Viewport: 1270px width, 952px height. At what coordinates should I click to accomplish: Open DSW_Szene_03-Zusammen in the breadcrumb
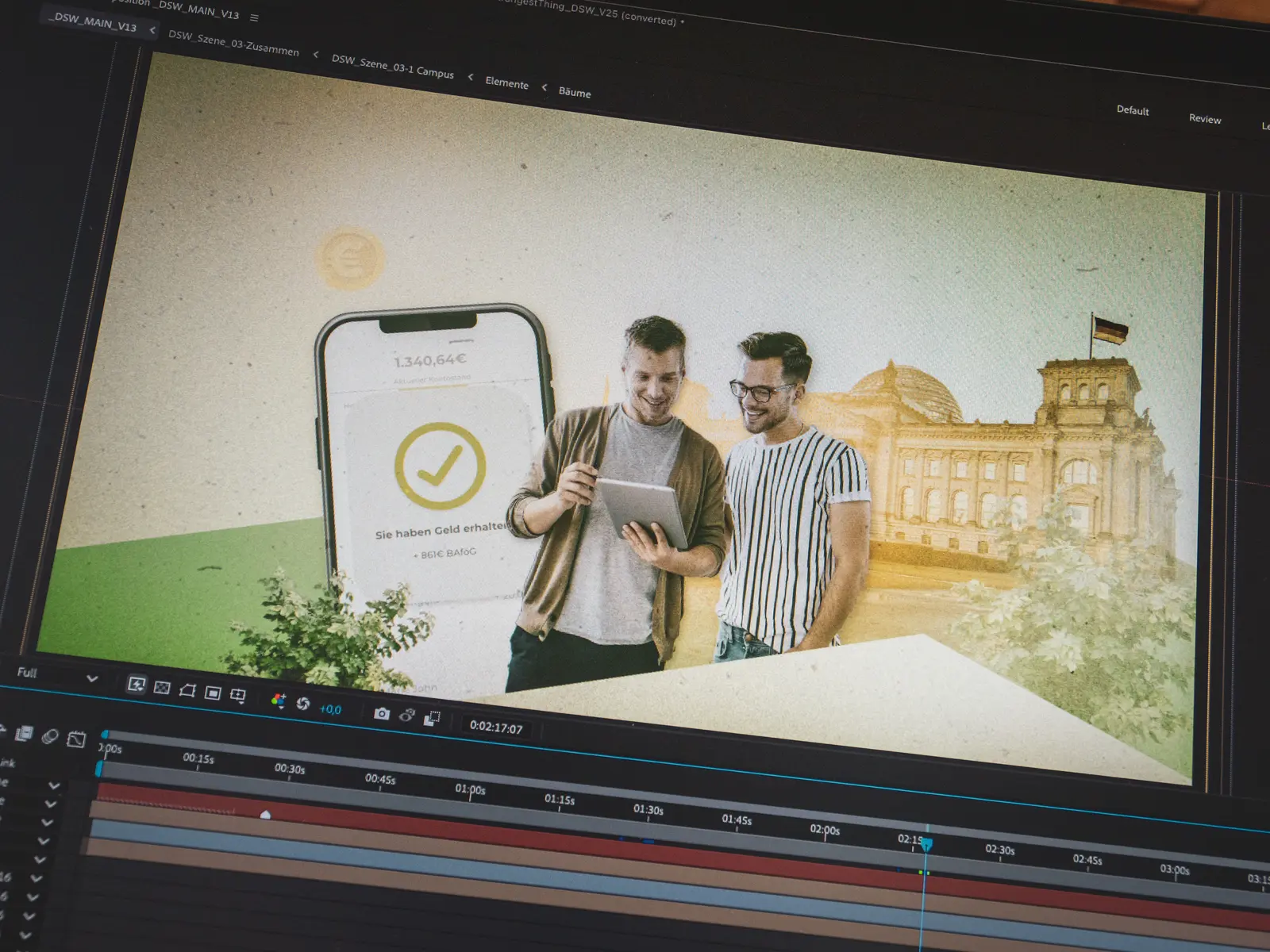click(x=233, y=43)
